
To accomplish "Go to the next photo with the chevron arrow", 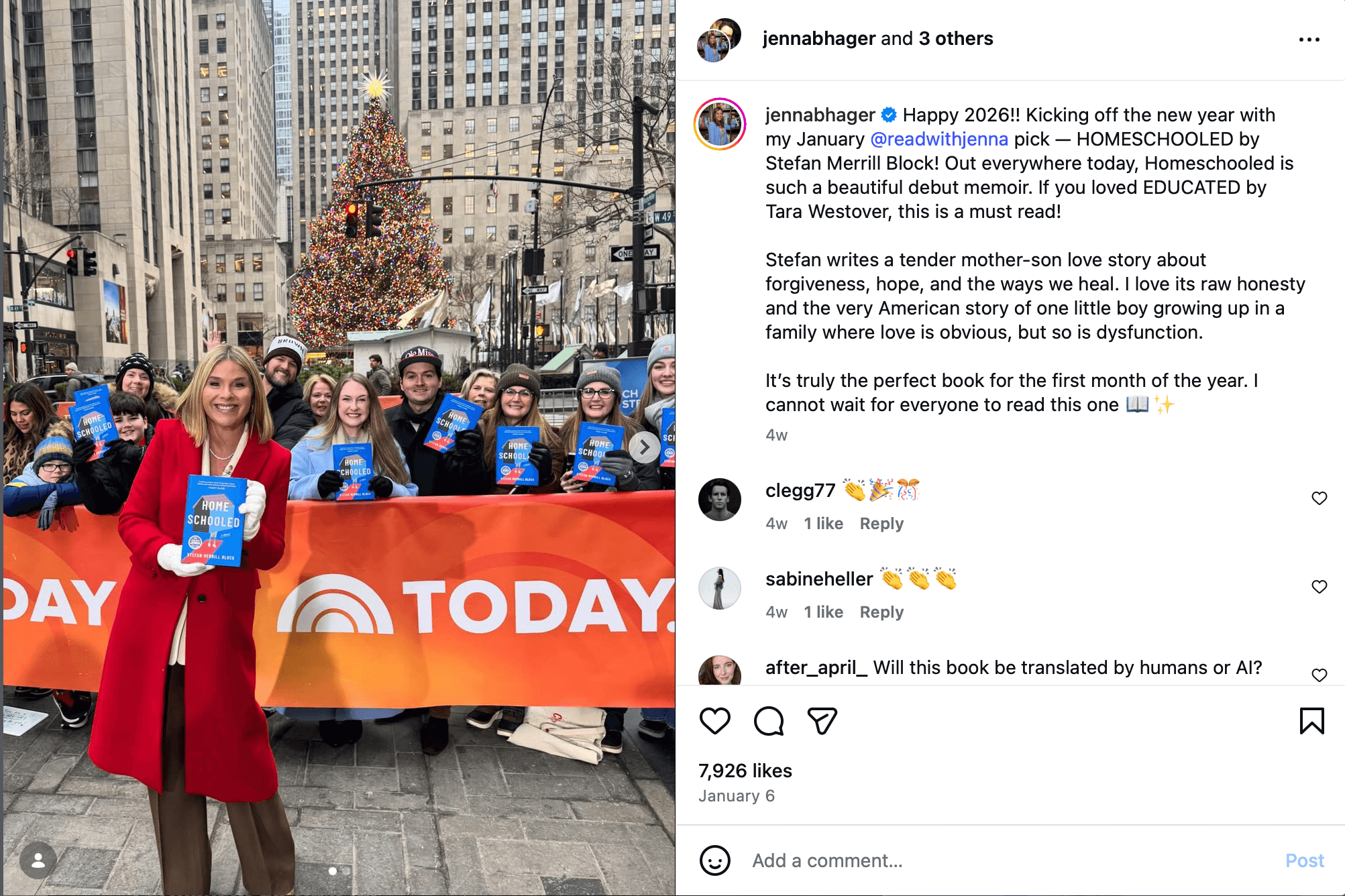I will point(644,447).
